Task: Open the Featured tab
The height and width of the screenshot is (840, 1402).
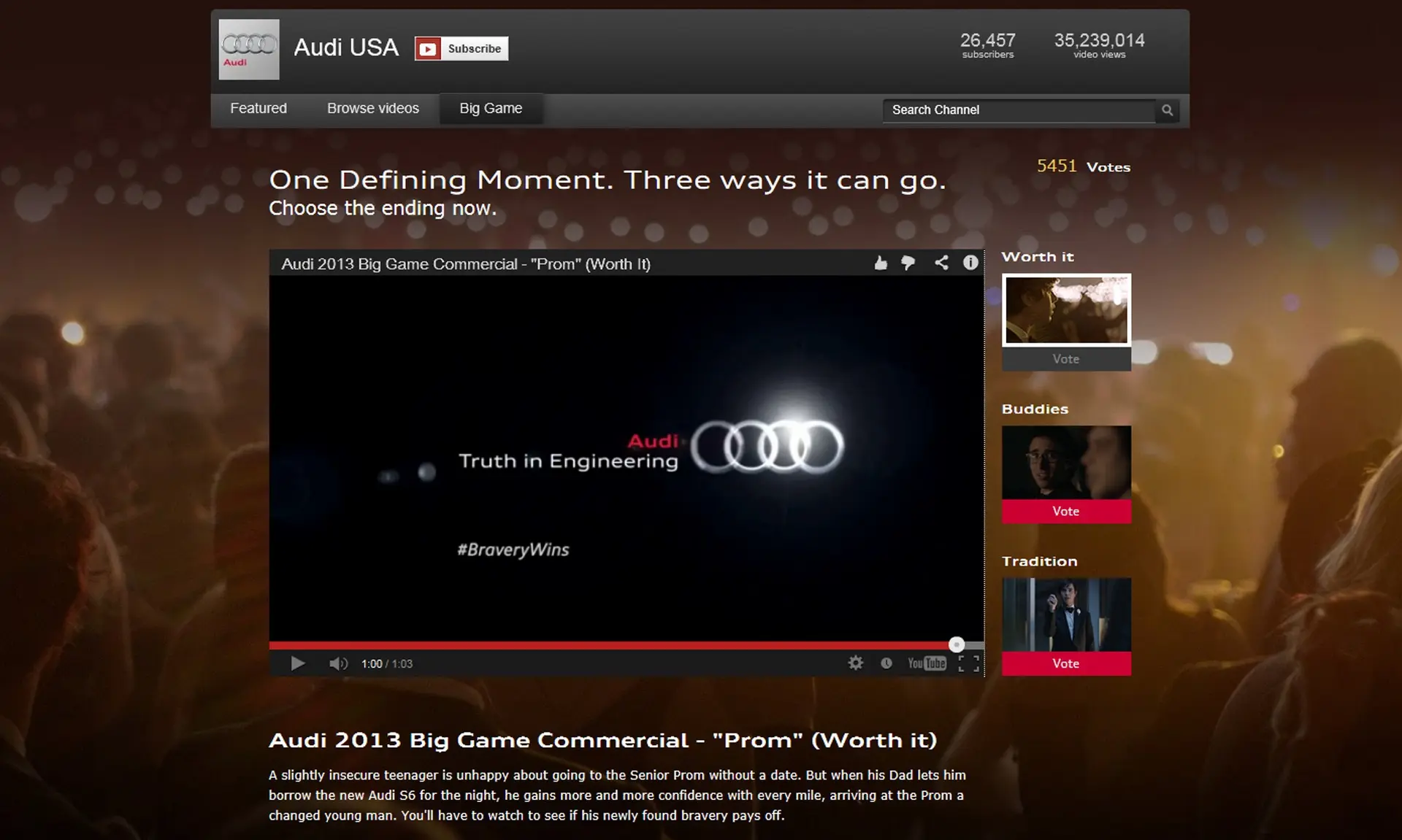Action: pos(258,108)
